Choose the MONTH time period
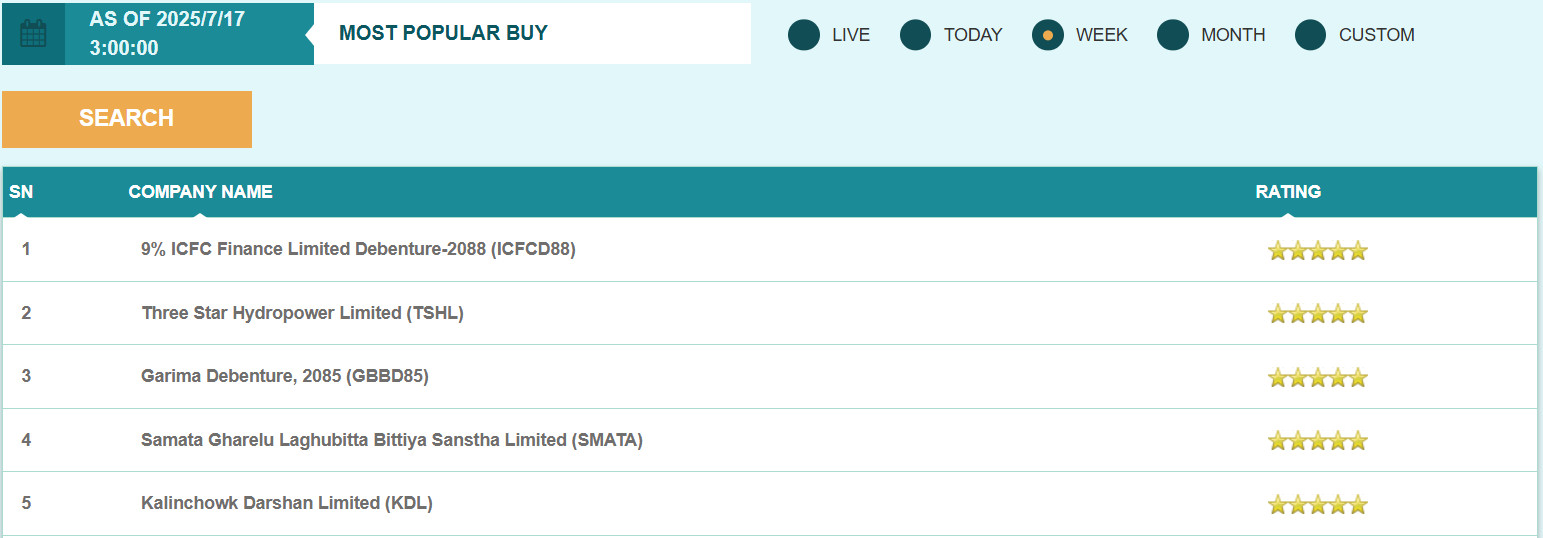 (1173, 35)
